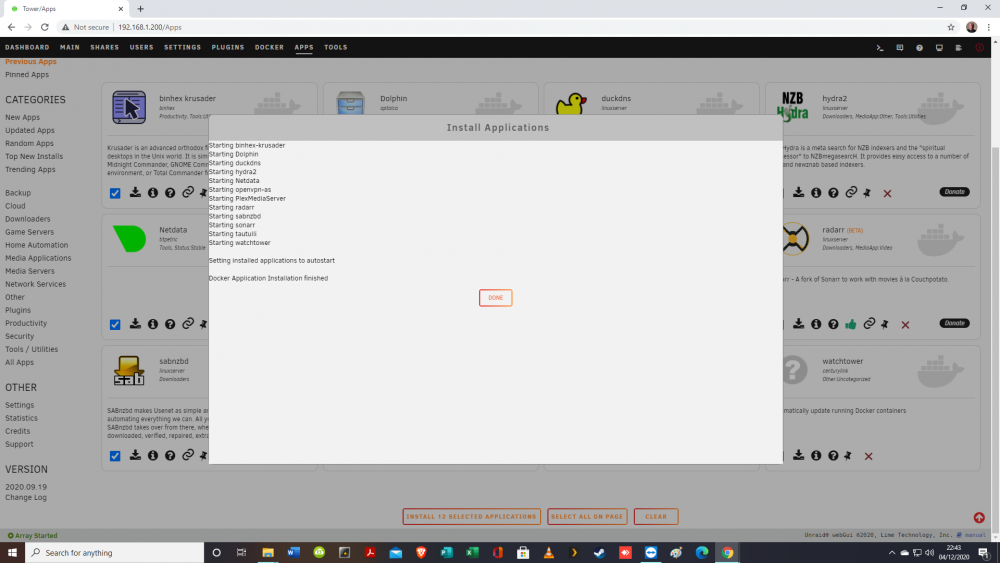1000x563 pixels.
Task: Open the binhex krusader project link icon
Action: coord(188,193)
